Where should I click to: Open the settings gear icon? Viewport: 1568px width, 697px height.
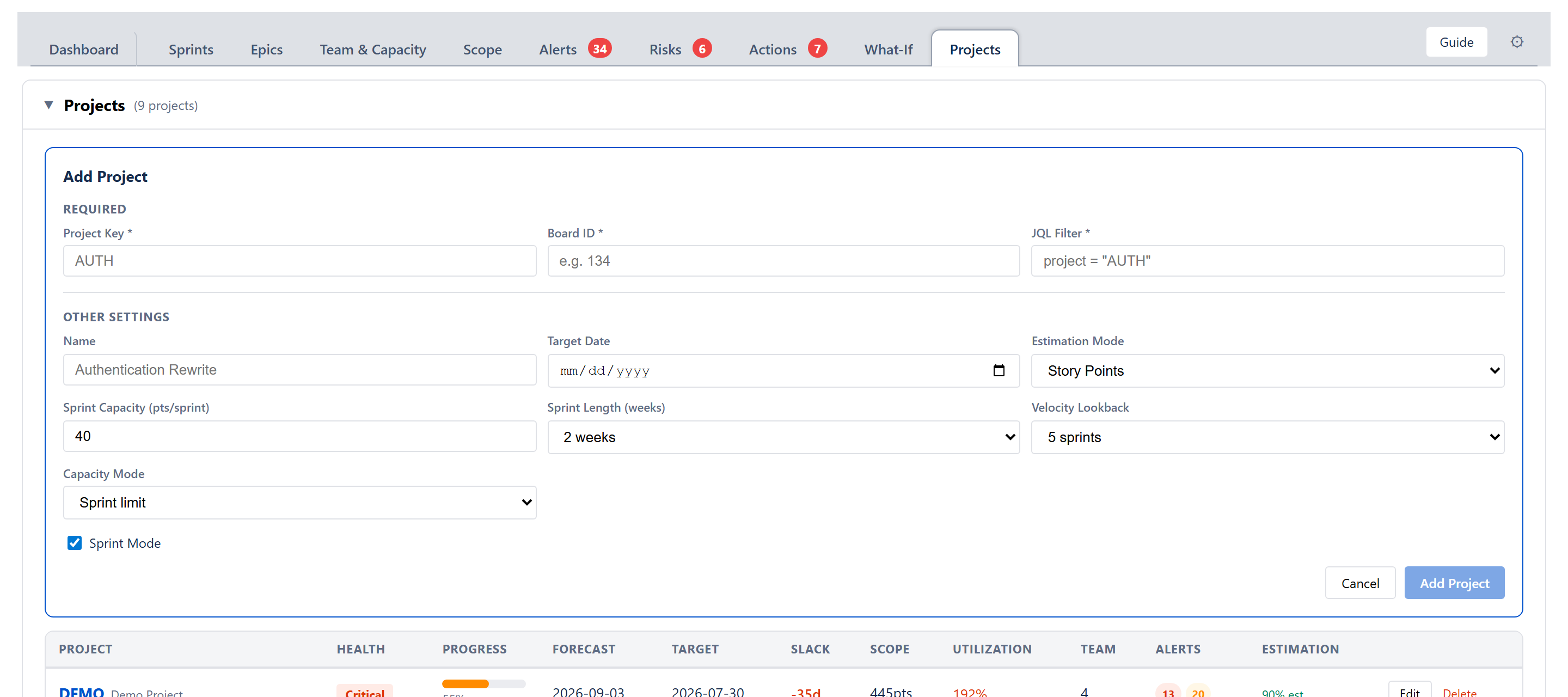pyautogui.click(x=1516, y=41)
